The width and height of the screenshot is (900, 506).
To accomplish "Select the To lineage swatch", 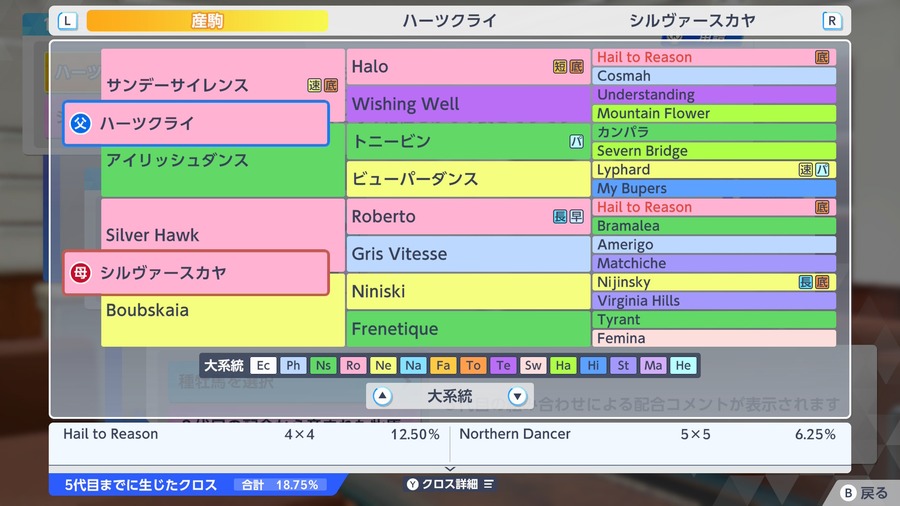I will pyautogui.click(x=473, y=365).
